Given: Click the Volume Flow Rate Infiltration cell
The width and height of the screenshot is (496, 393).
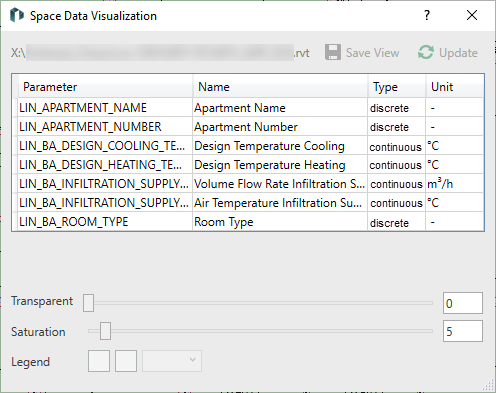Looking at the screenshot, I should pyautogui.click(x=279, y=184).
